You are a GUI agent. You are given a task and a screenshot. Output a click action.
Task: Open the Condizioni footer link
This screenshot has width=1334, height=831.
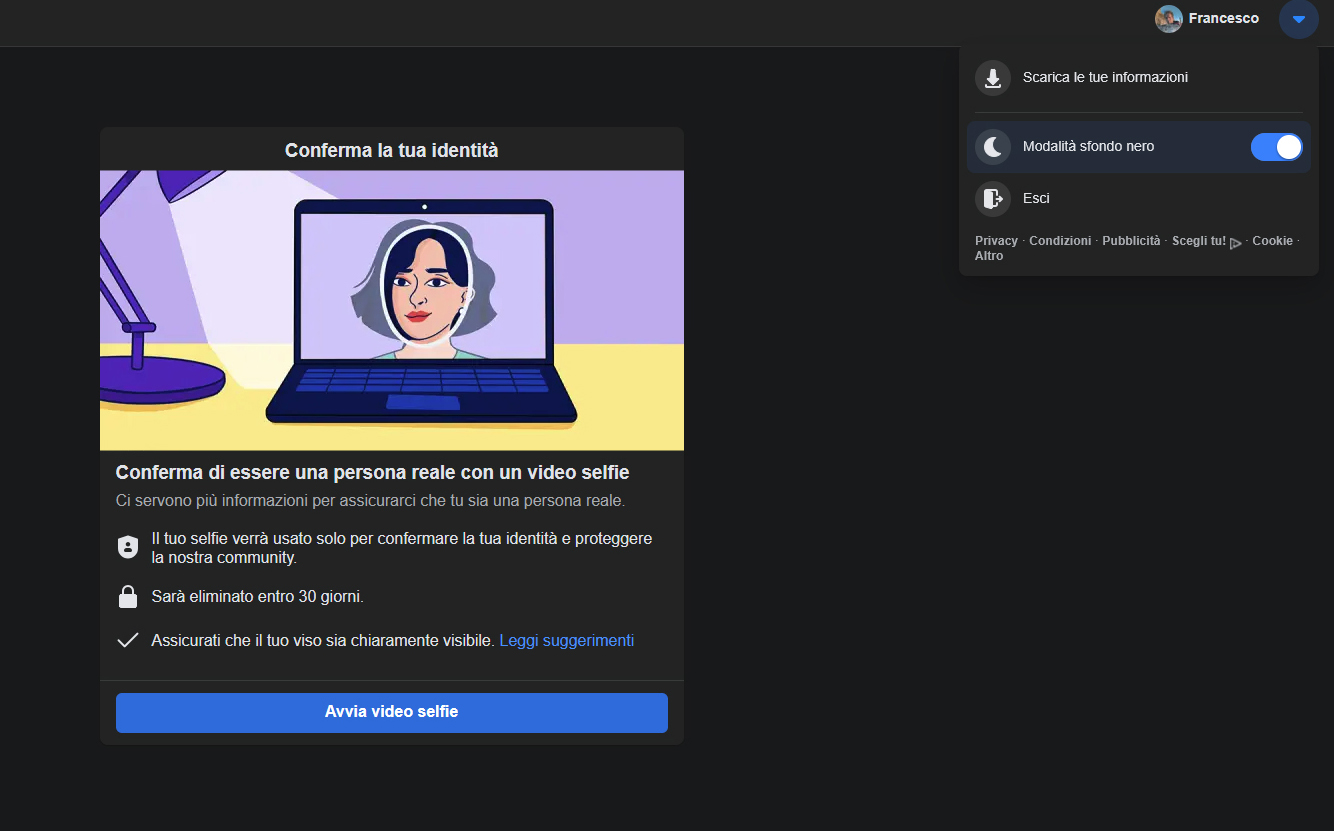[1060, 241]
